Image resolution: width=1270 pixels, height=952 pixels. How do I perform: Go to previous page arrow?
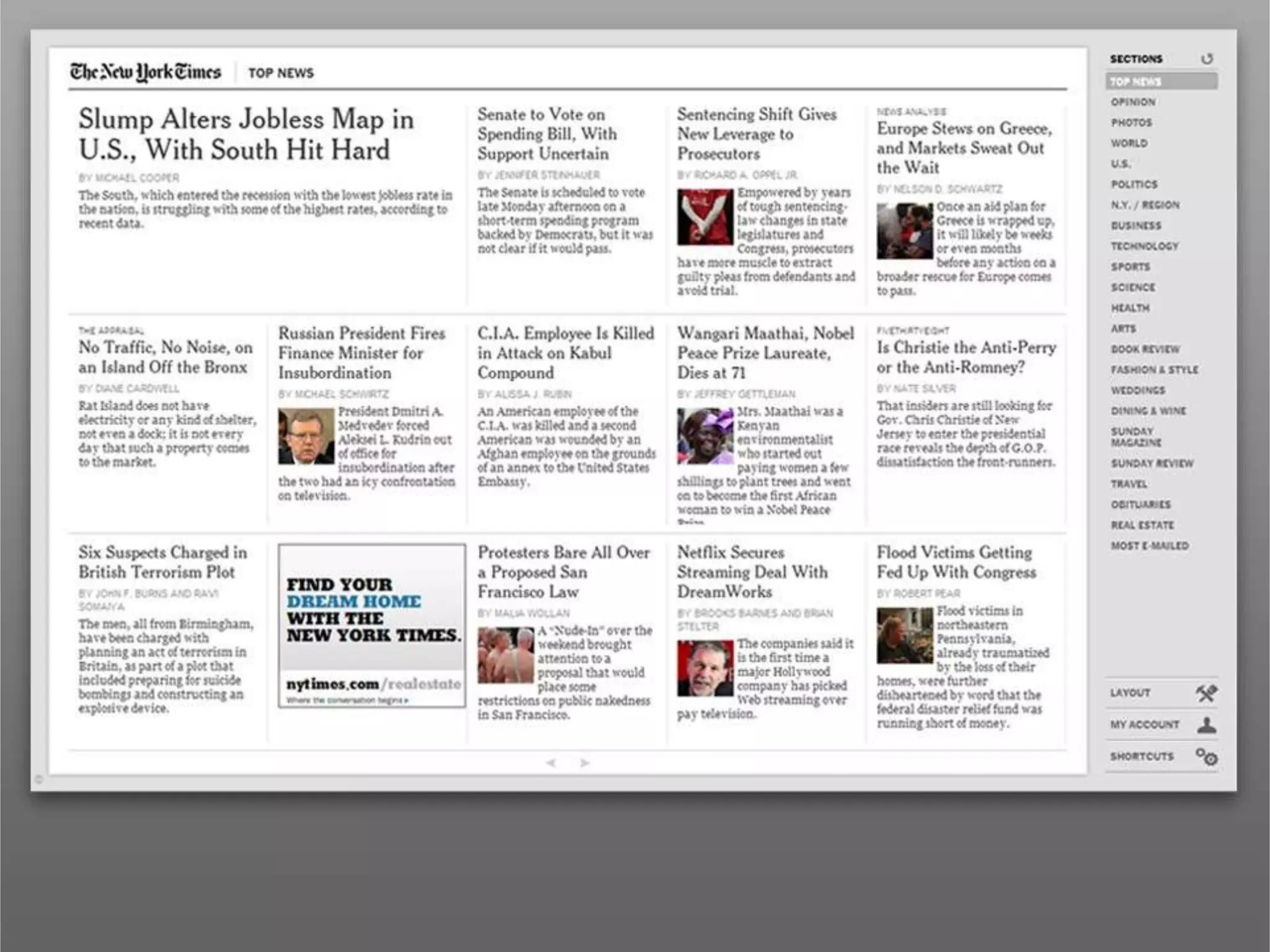point(551,763)
